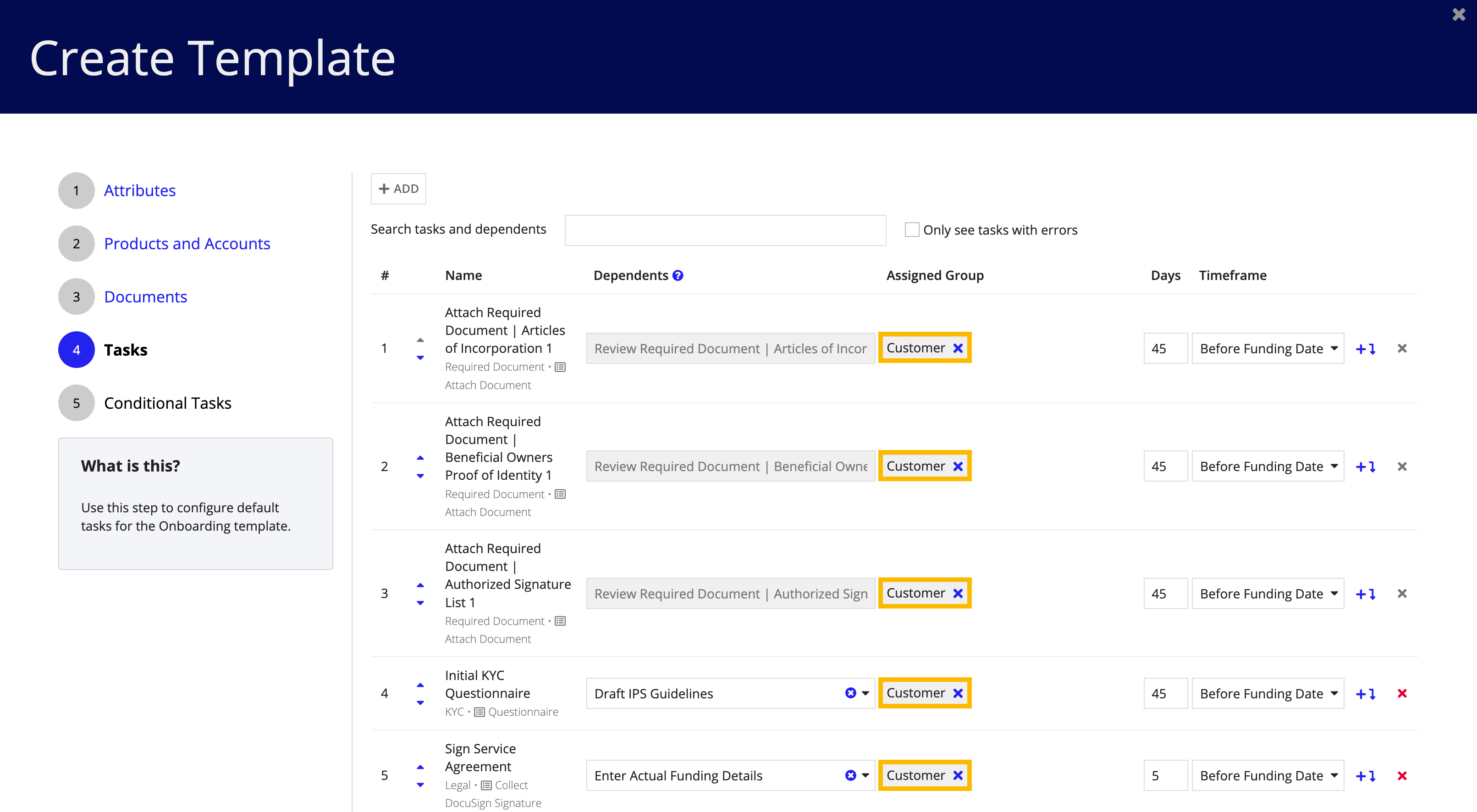Click the Search tasks and dependents input field
Screen dimensions: 1477x812
pyautogui.click(x=727, y=229)
